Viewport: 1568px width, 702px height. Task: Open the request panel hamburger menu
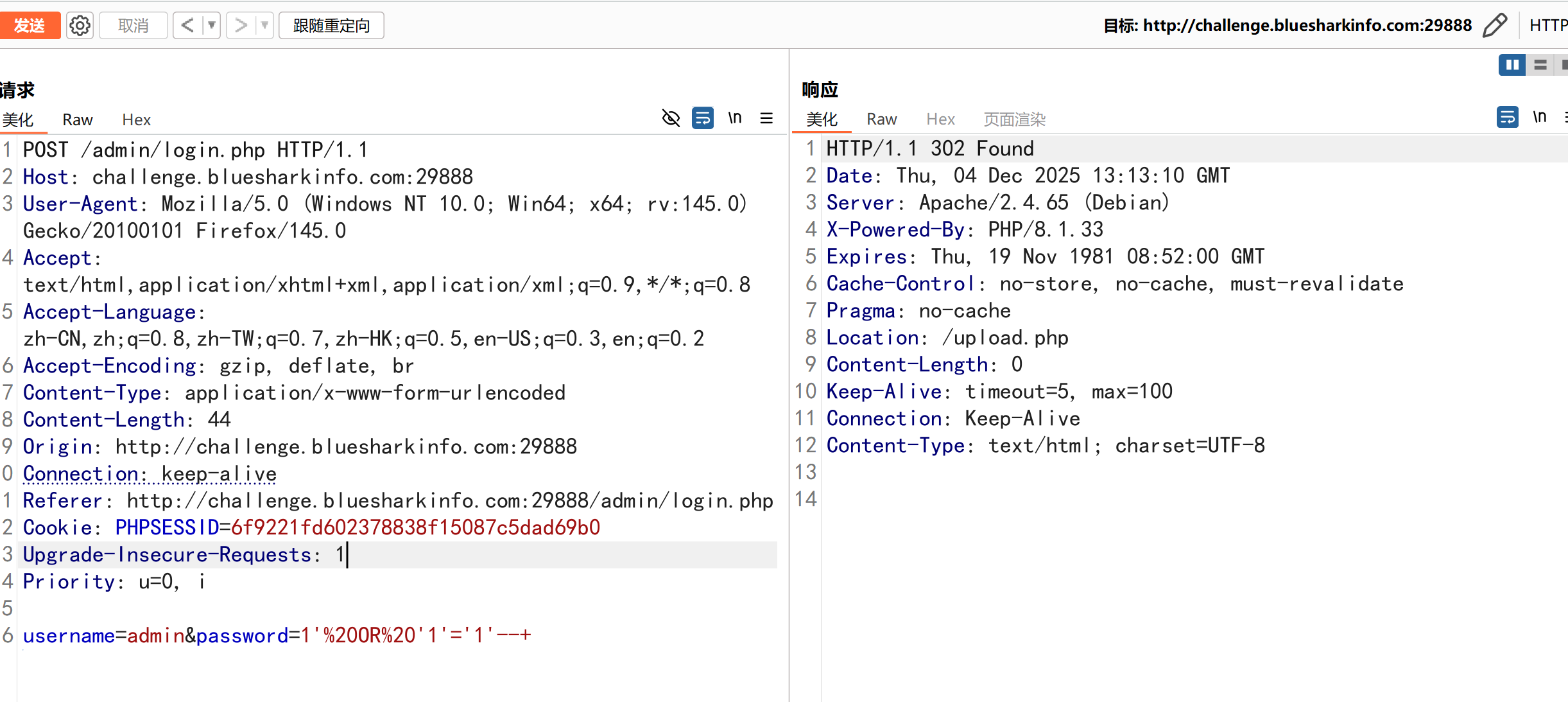[x=766, y=118]
